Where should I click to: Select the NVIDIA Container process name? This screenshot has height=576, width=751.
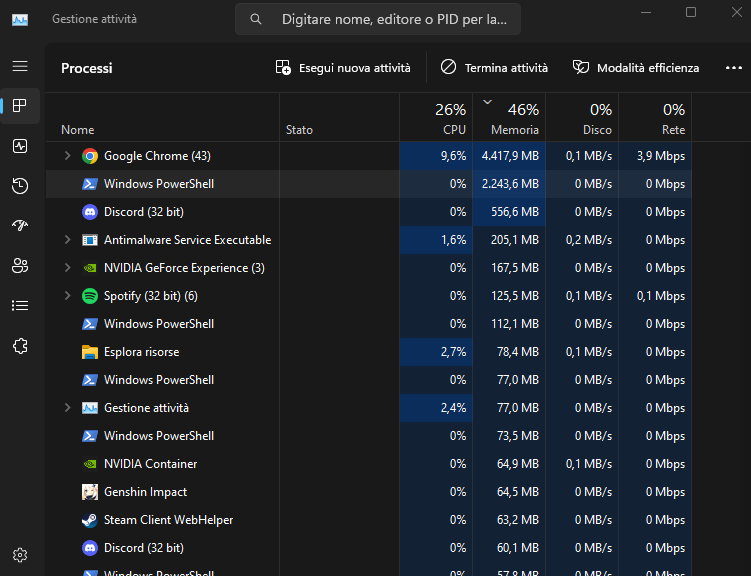coord(150,464)
